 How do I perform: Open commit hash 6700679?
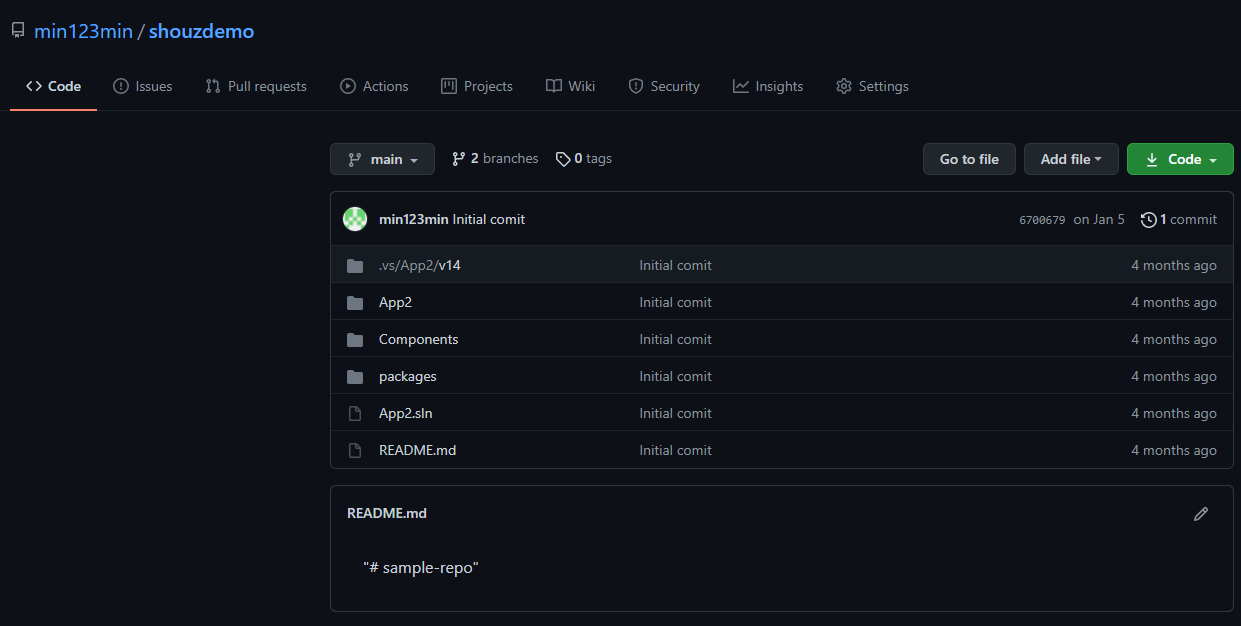click(x=1042, y=220)
